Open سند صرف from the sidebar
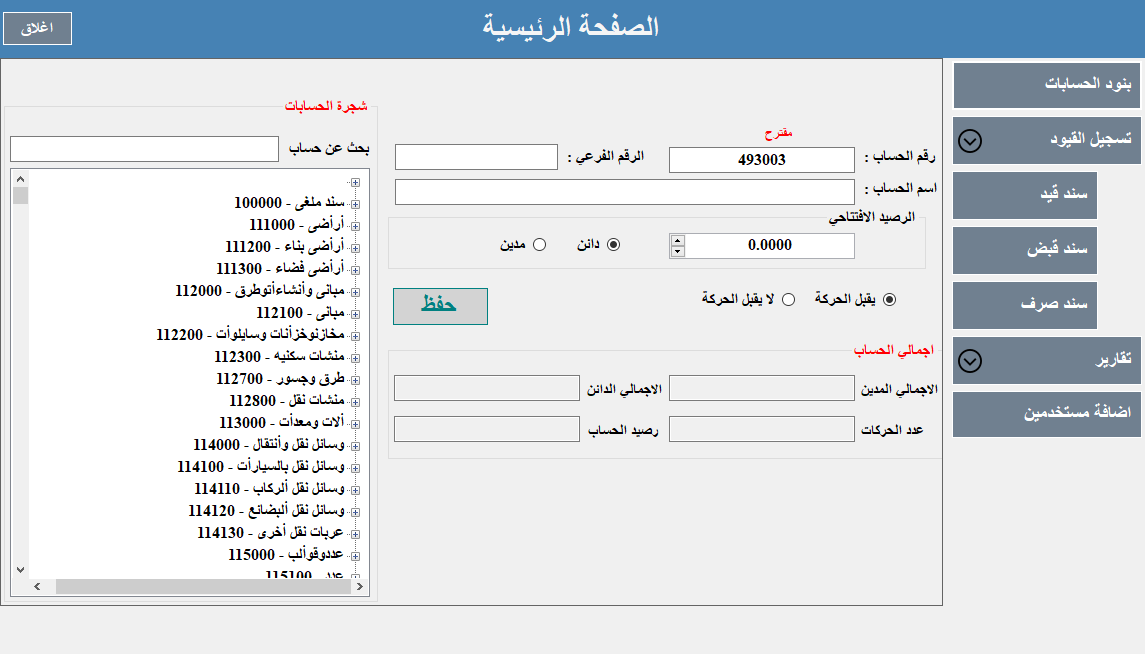This screenshot has height=654, width=1145. (x=1025, y=305)
